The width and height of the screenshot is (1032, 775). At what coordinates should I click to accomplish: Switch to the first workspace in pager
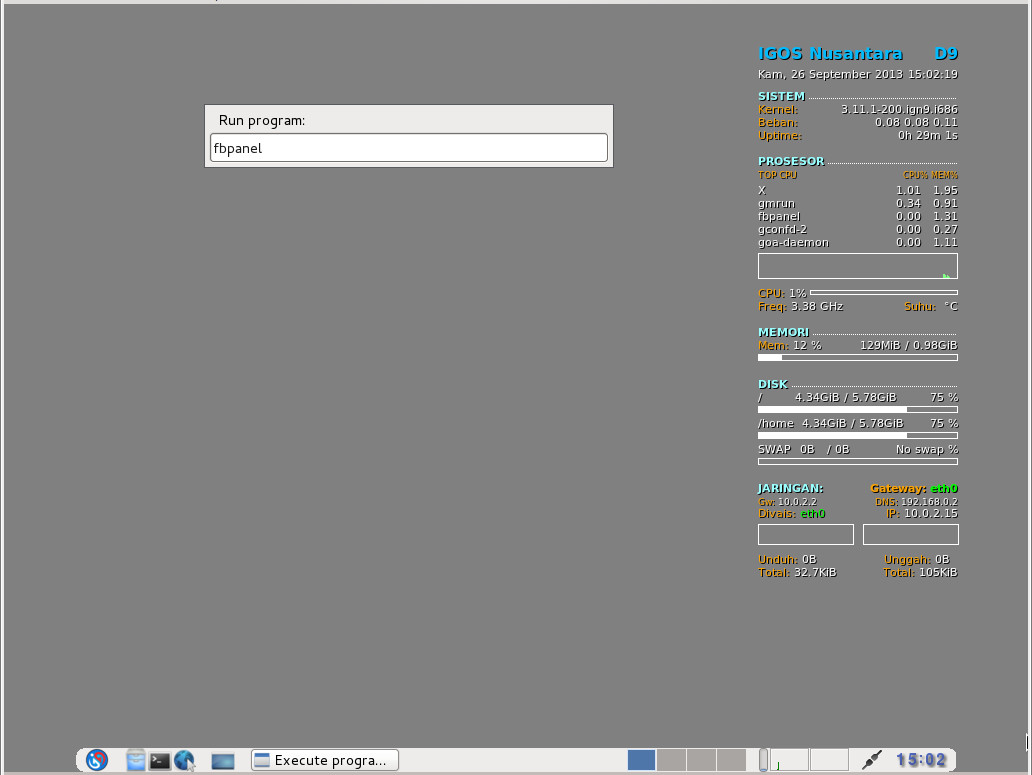(x=641, y=760)
